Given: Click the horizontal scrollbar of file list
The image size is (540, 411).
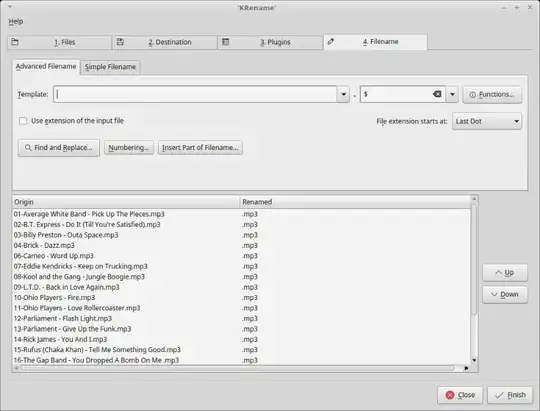Looking at the screenshot, I should [x=238, y=368].
